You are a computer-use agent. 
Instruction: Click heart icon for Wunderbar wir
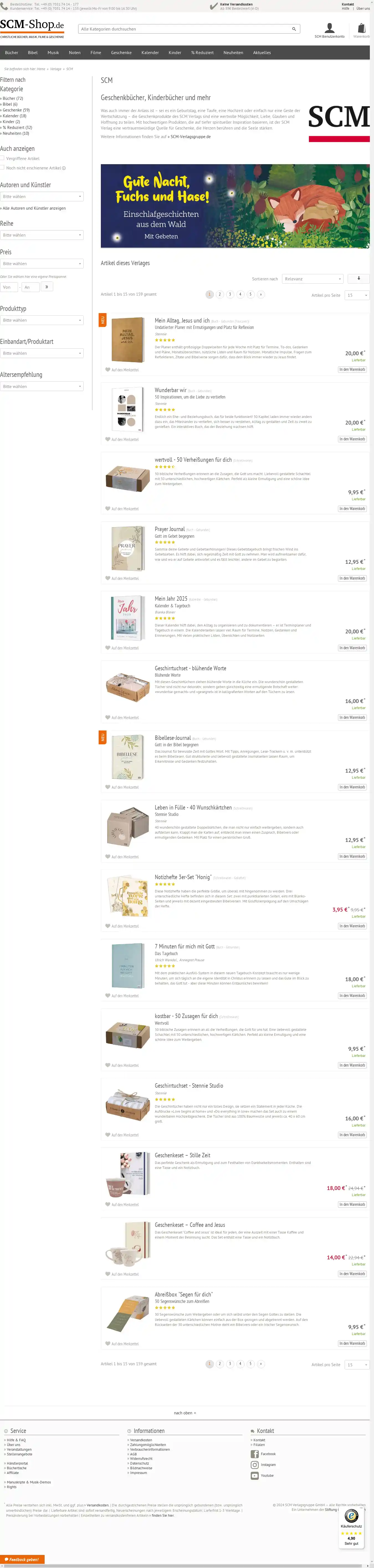(x=108, y=439)
